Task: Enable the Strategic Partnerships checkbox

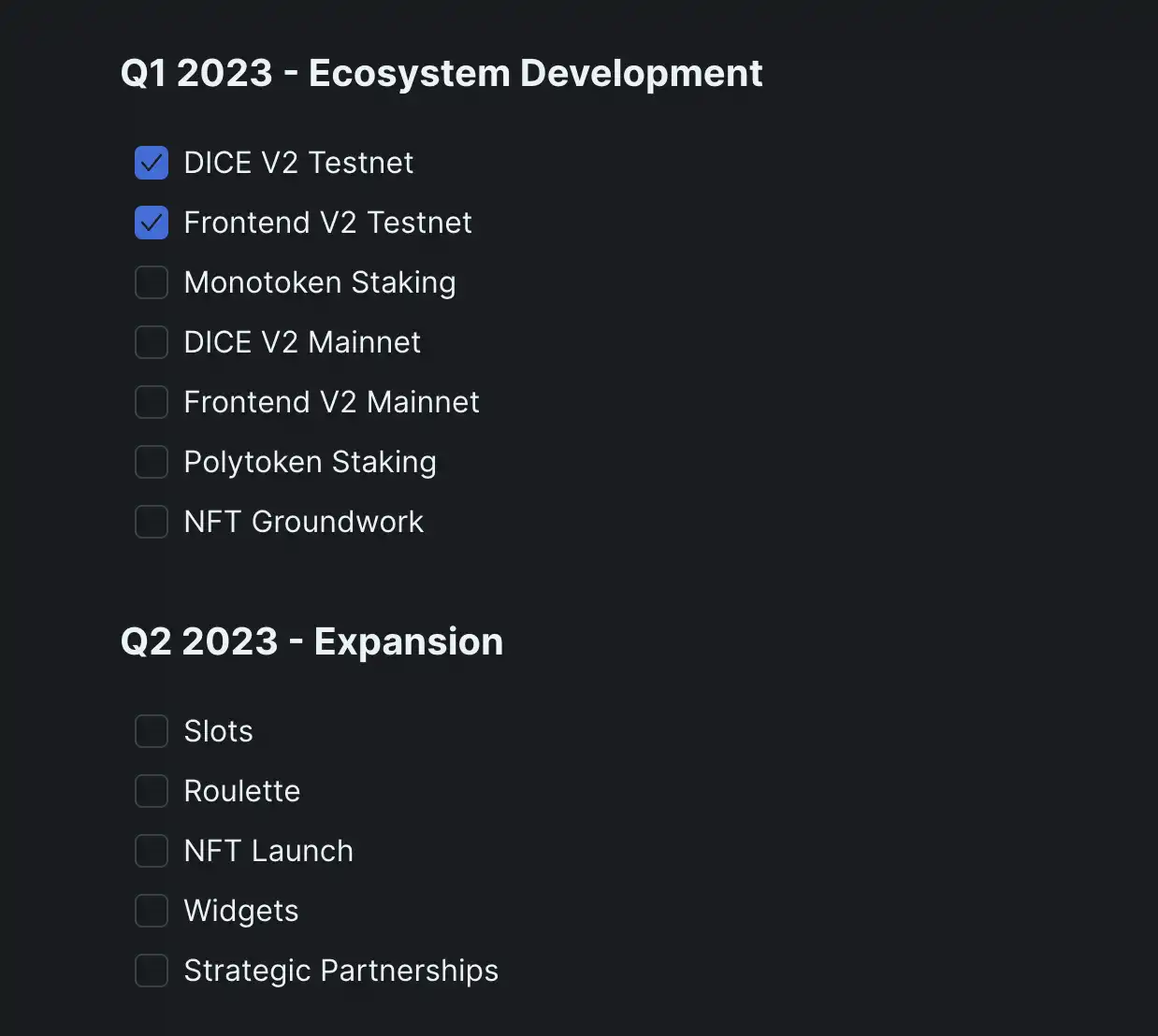Action: 152,971
